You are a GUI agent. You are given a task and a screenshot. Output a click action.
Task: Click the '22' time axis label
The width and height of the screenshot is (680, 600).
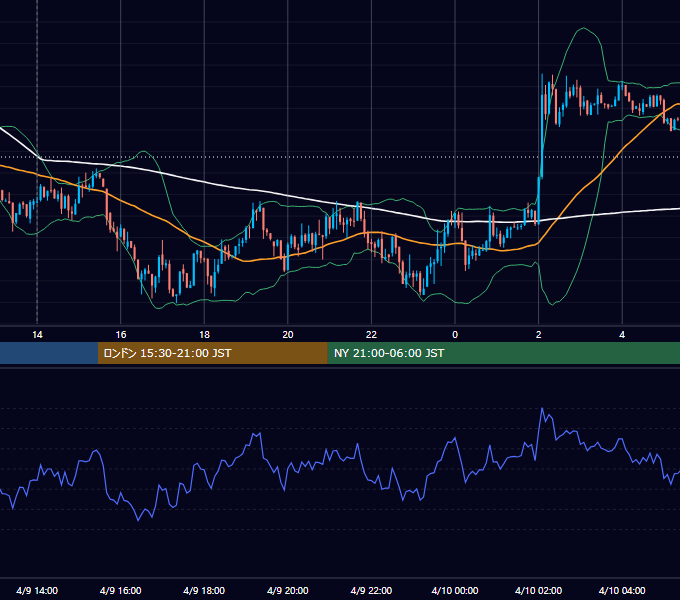coord(371,335)
